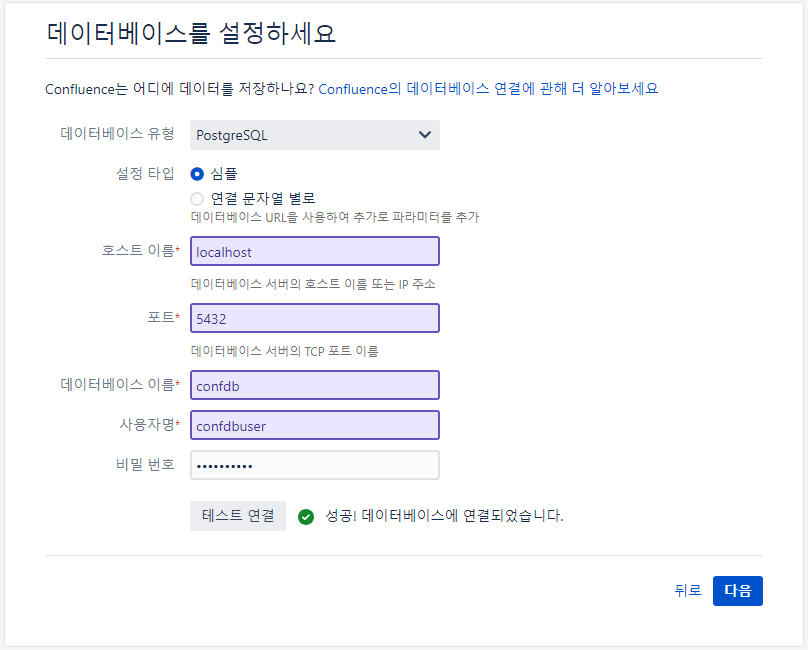The width and height of the screenshot is (808, 650).
Task: Focus the host name field containing localhost
Action: pos(314,252)
